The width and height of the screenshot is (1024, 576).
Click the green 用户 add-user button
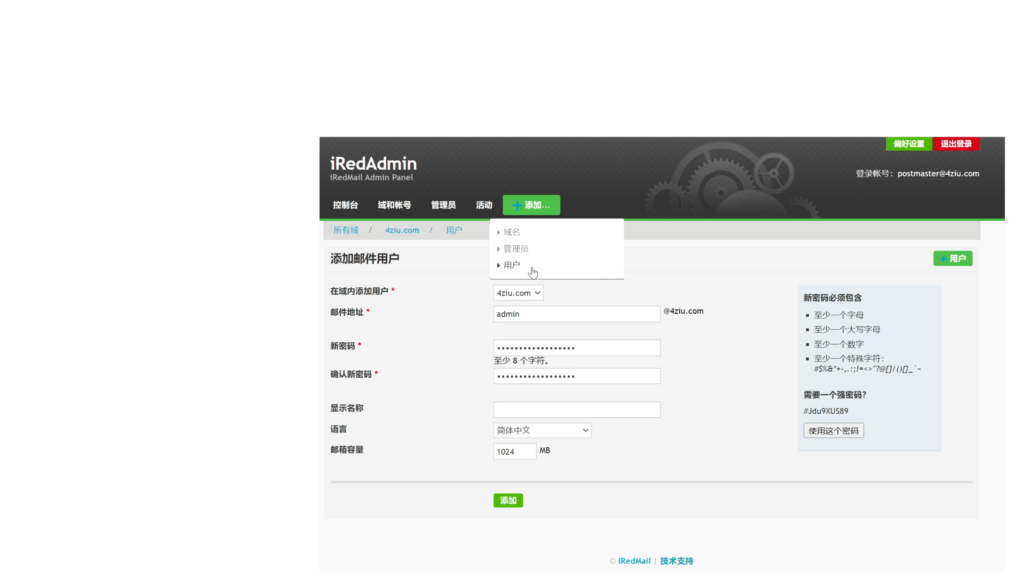[x=952, y=259]
